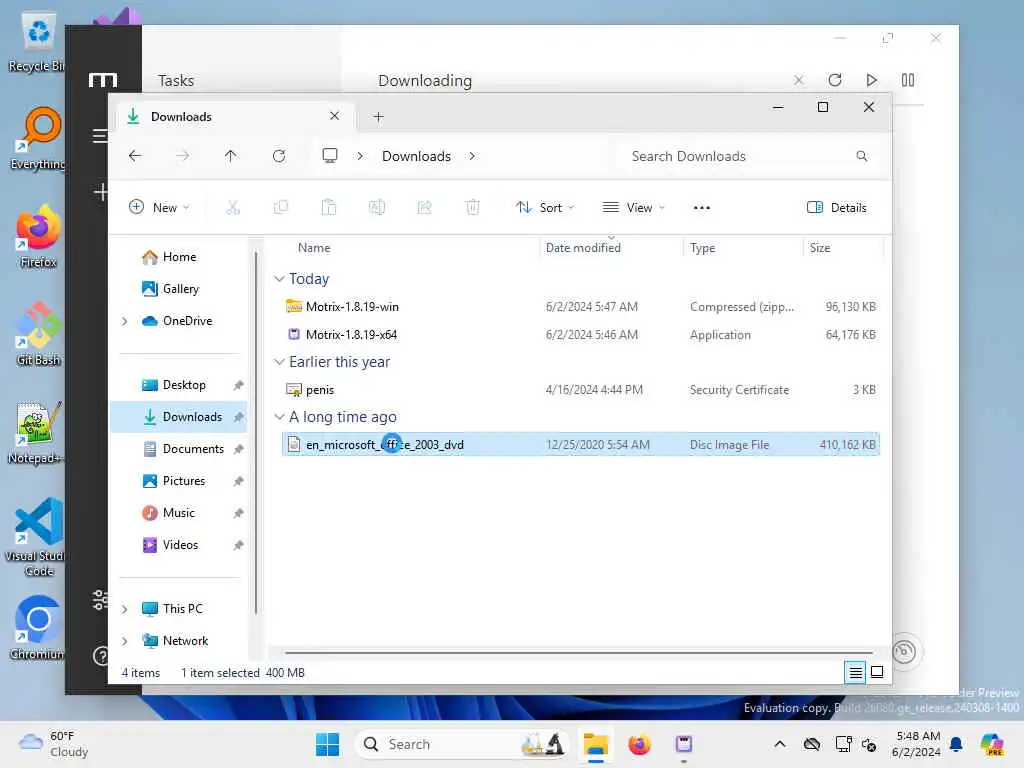
Task: Open Motrix help question icon
Action: (101, 655)
